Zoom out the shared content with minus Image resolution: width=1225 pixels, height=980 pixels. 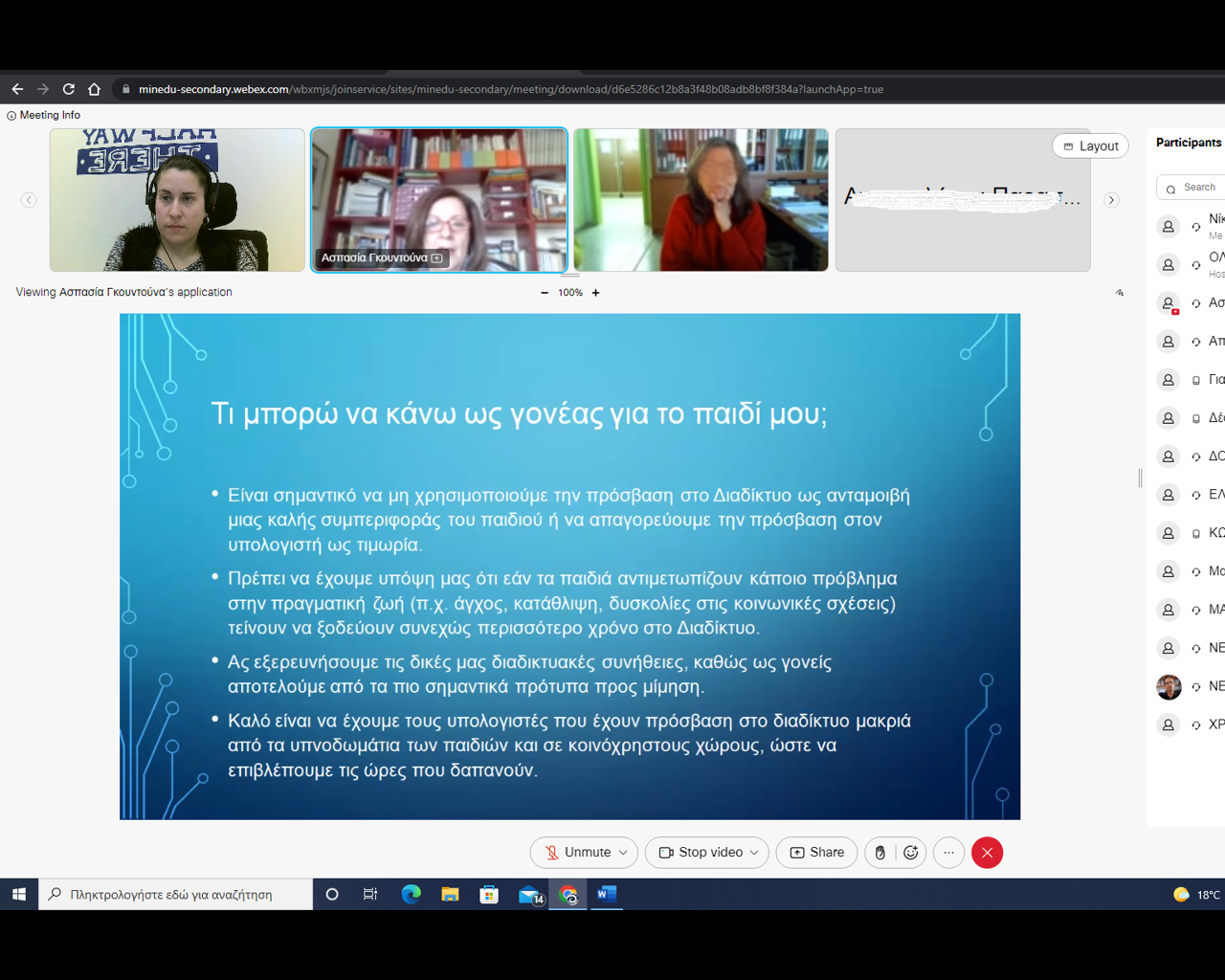(545, 293)
